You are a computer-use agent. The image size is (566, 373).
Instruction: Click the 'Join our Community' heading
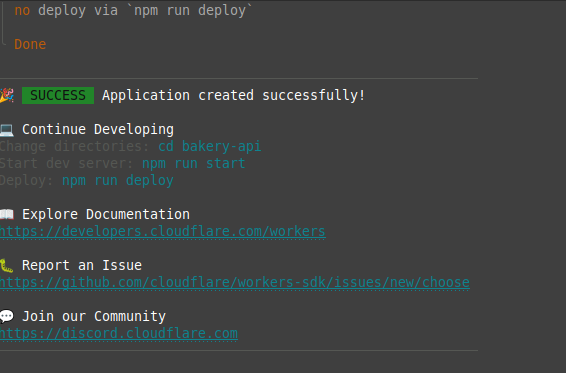[94, 316]
